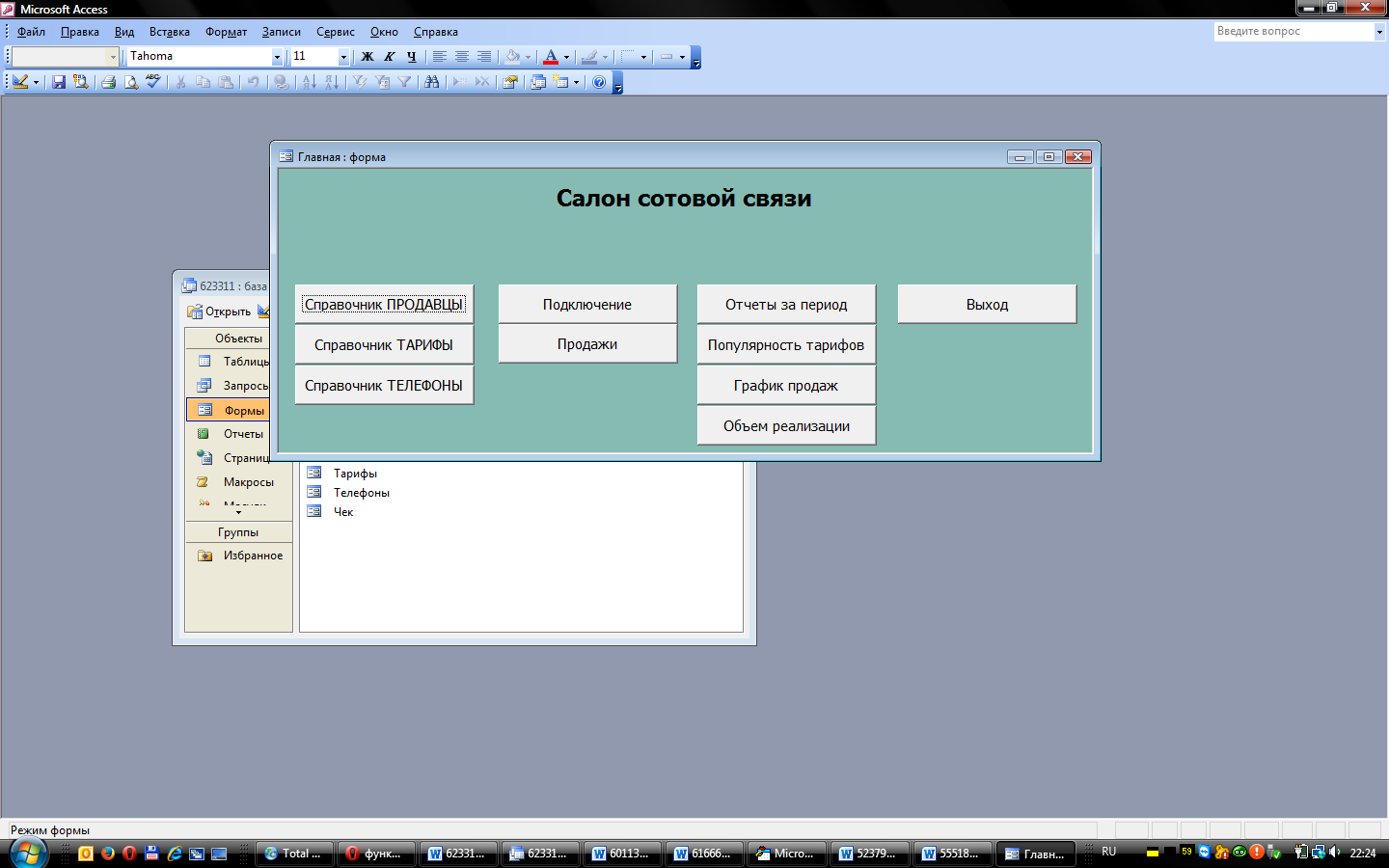Toggle bold formatting (Ж)
Viewport: 1389px width, 868px height.
pos(368,57)
